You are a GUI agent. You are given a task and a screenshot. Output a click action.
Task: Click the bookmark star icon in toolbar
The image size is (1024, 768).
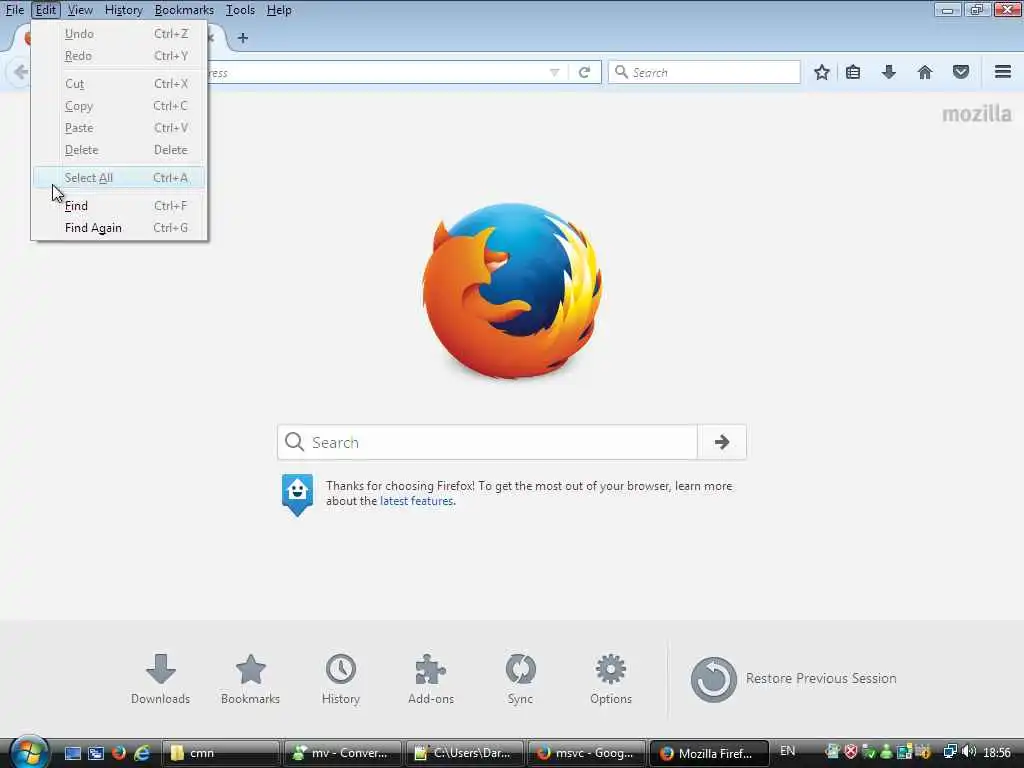tap(822, 72)
